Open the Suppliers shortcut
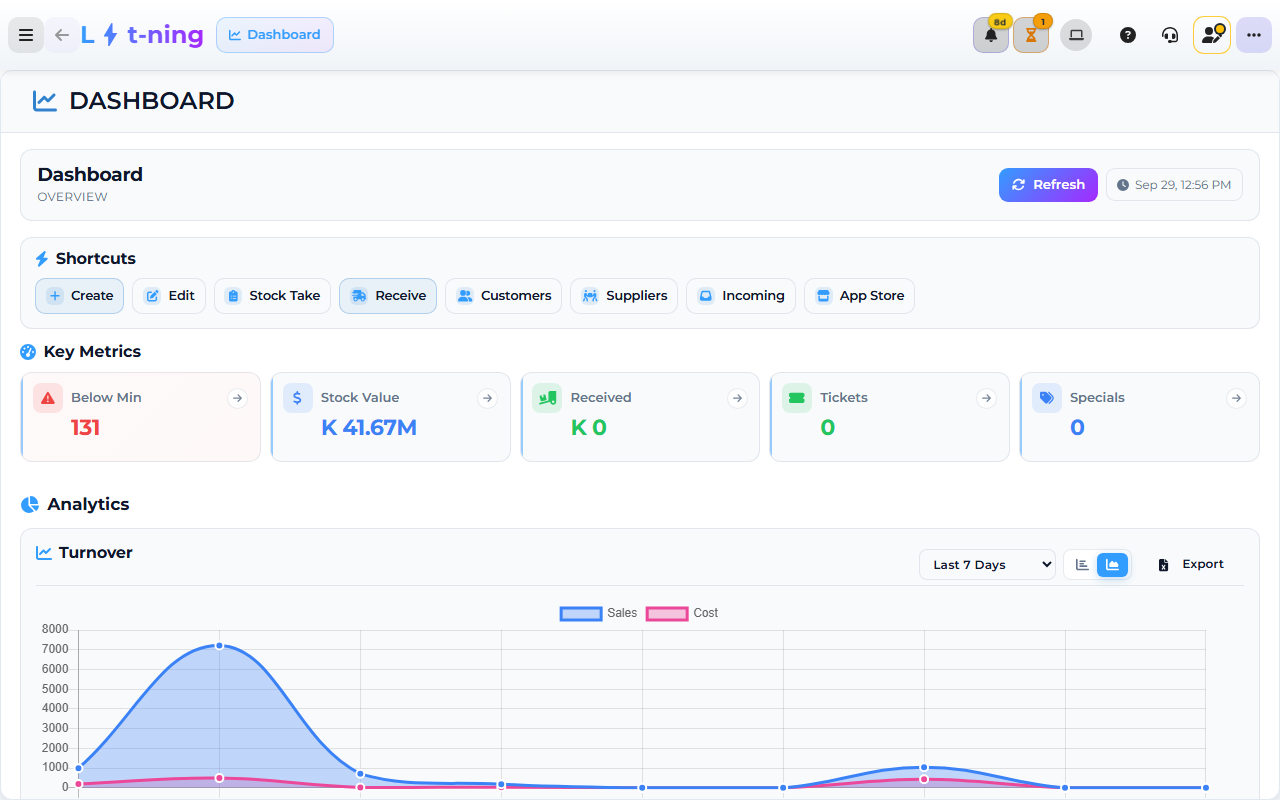 pyautogui.click(x=624, y=296)
